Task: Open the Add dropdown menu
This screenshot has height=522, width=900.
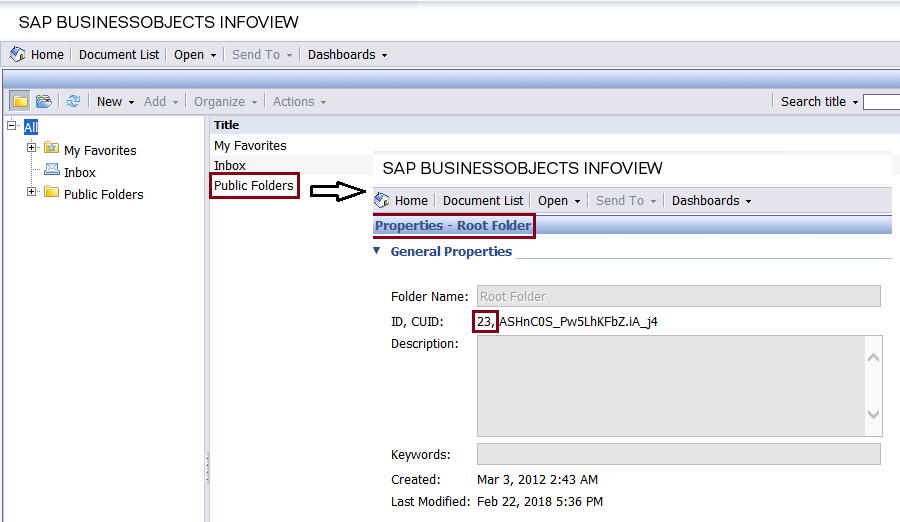Action: [161, 102]
